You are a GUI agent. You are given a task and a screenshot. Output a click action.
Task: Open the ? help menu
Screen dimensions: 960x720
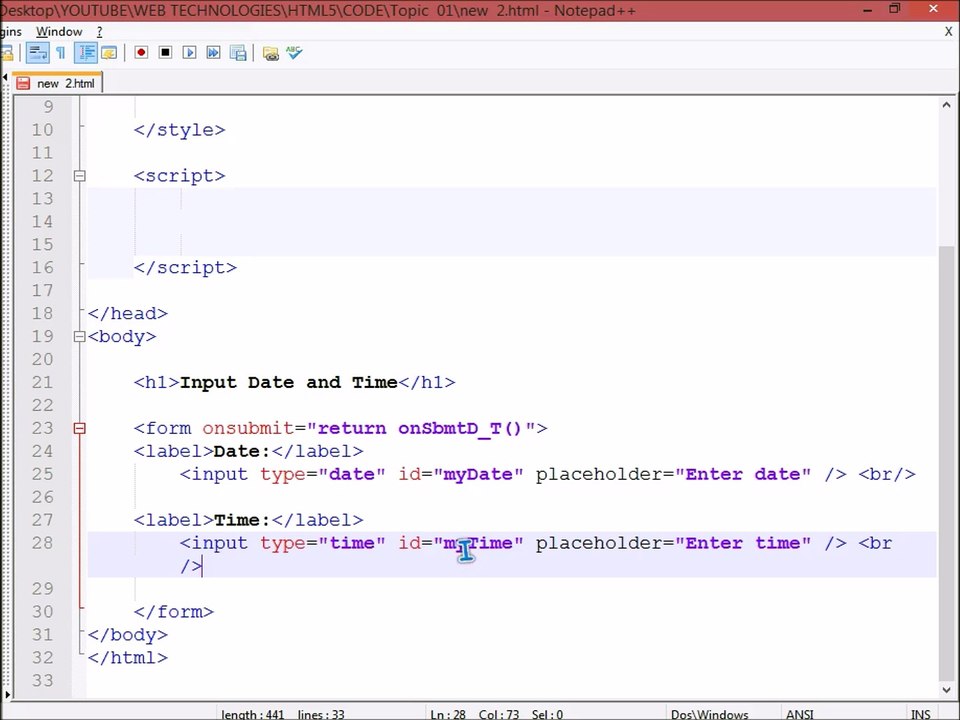99,32
